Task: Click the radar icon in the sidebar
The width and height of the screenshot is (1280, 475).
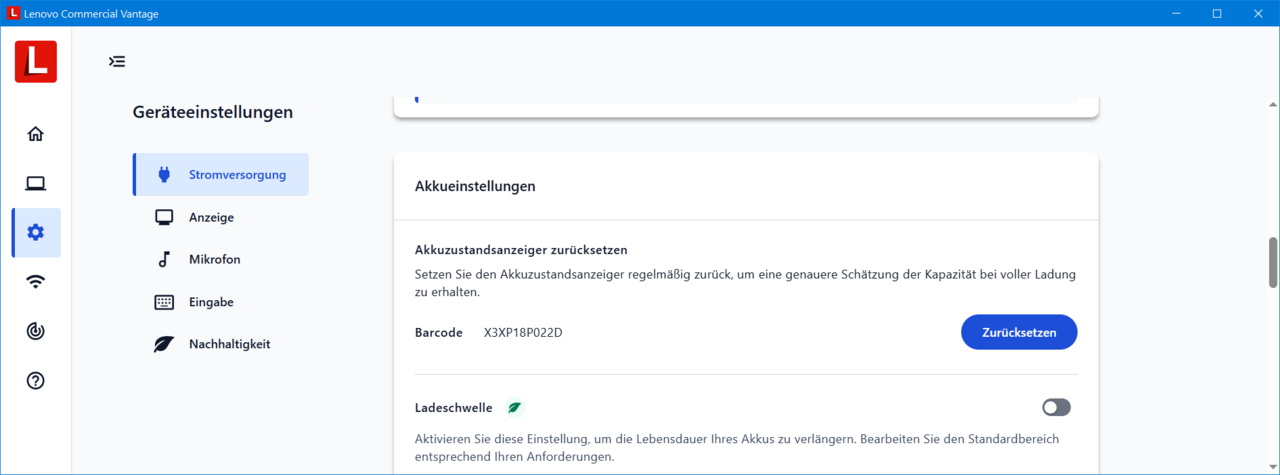Action: [36, 331]
